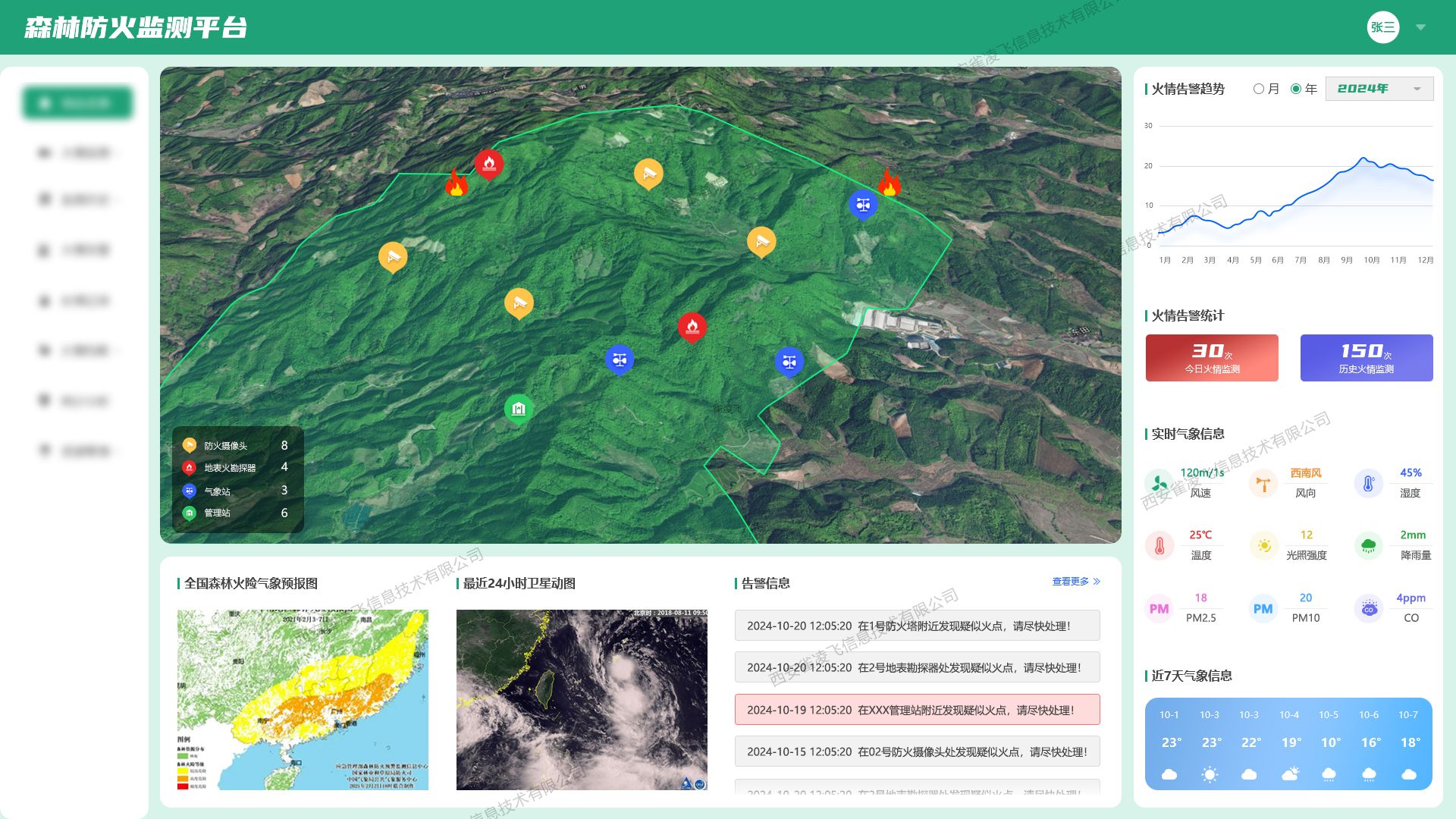Open the 最近24小时卫星动图 satellite thumbnail
Screen dimensions: 1456x819
pyautogui.click(x=582, y=699)
